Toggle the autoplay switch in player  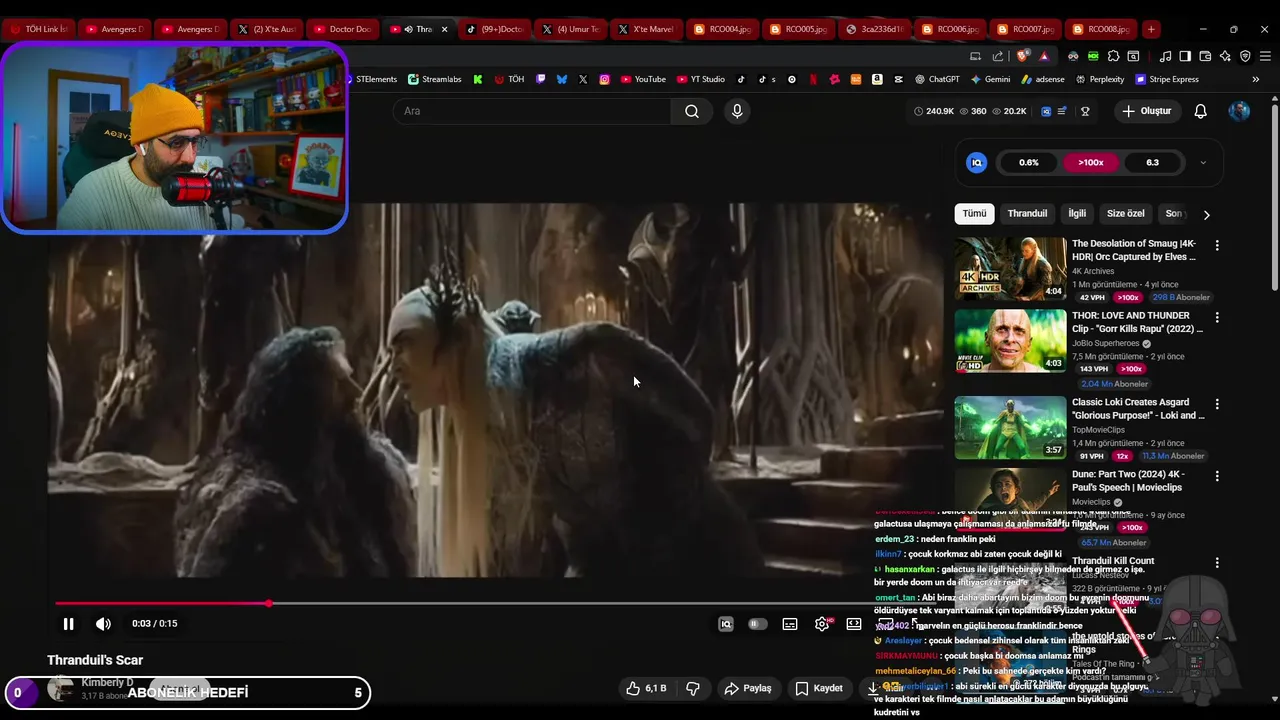758,624
